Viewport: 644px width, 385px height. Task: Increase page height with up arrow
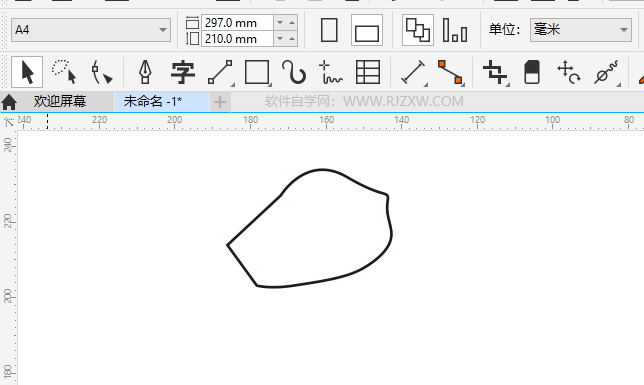click(292, 39)
